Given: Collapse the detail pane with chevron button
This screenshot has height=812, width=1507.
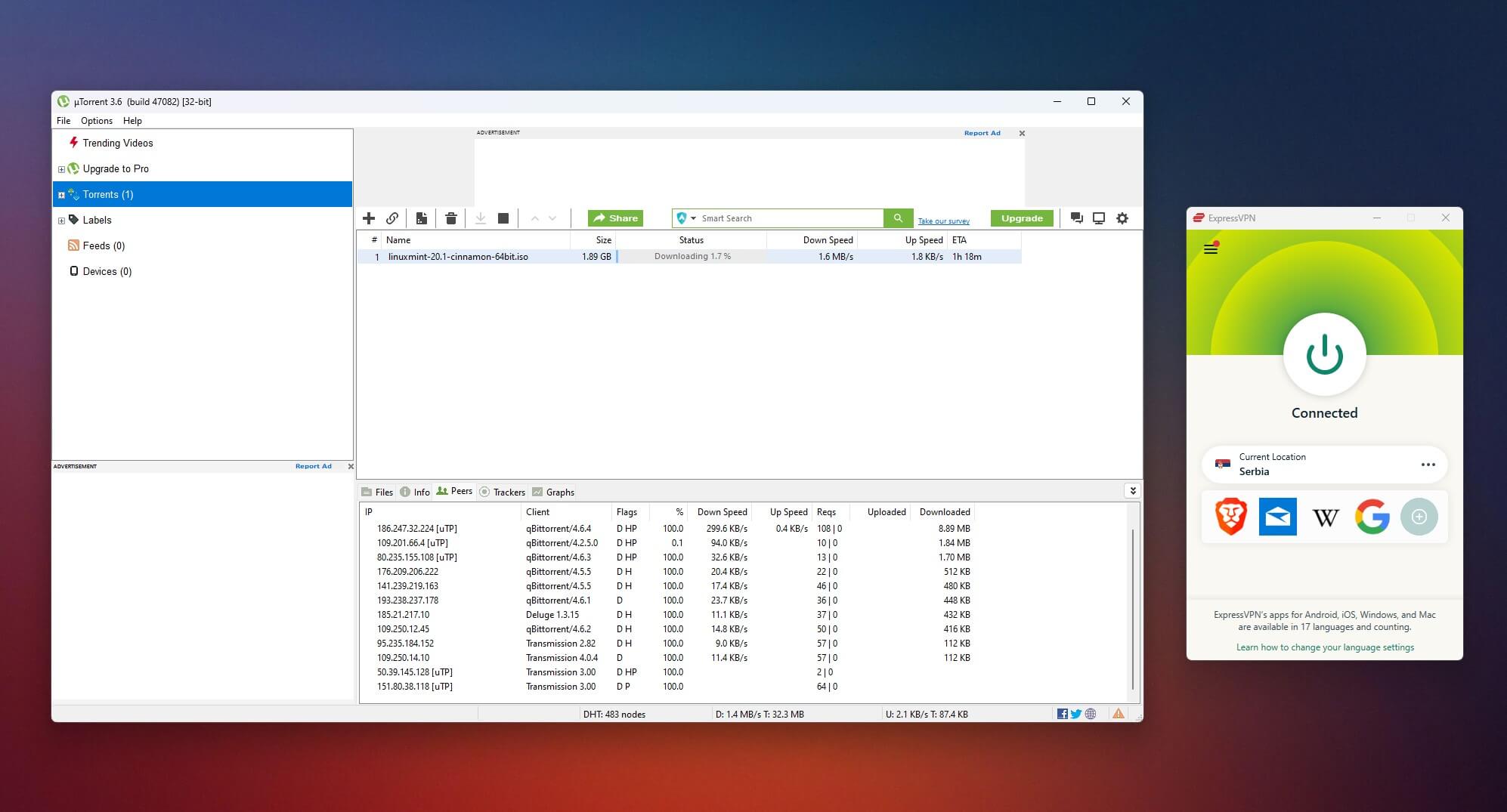Looking at the screenshot, I should pyautogui.click(x=1132, y=491).
